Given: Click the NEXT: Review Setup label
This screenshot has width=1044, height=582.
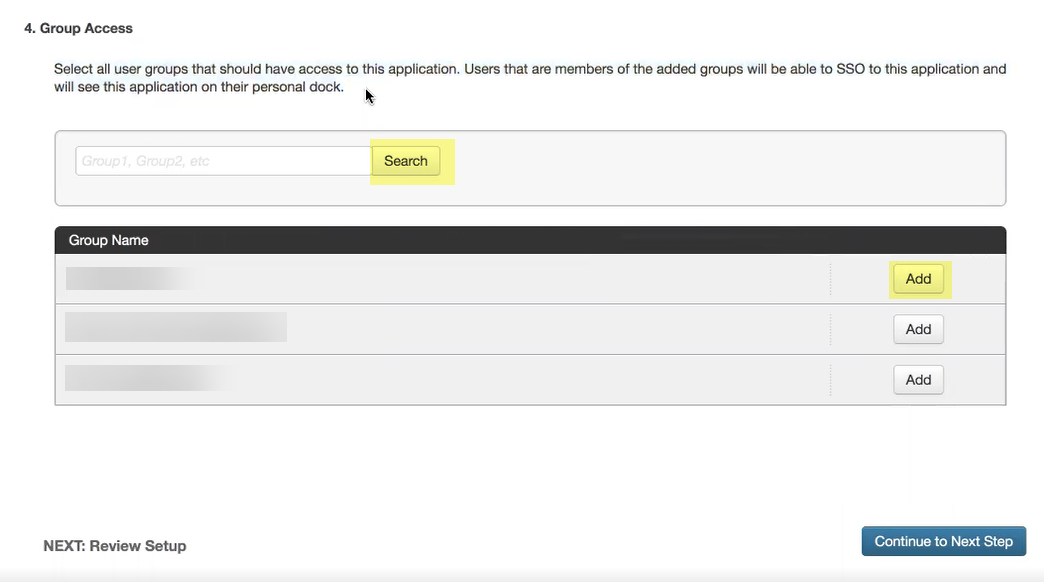Looking at the screenshot, I should (115, 546).
